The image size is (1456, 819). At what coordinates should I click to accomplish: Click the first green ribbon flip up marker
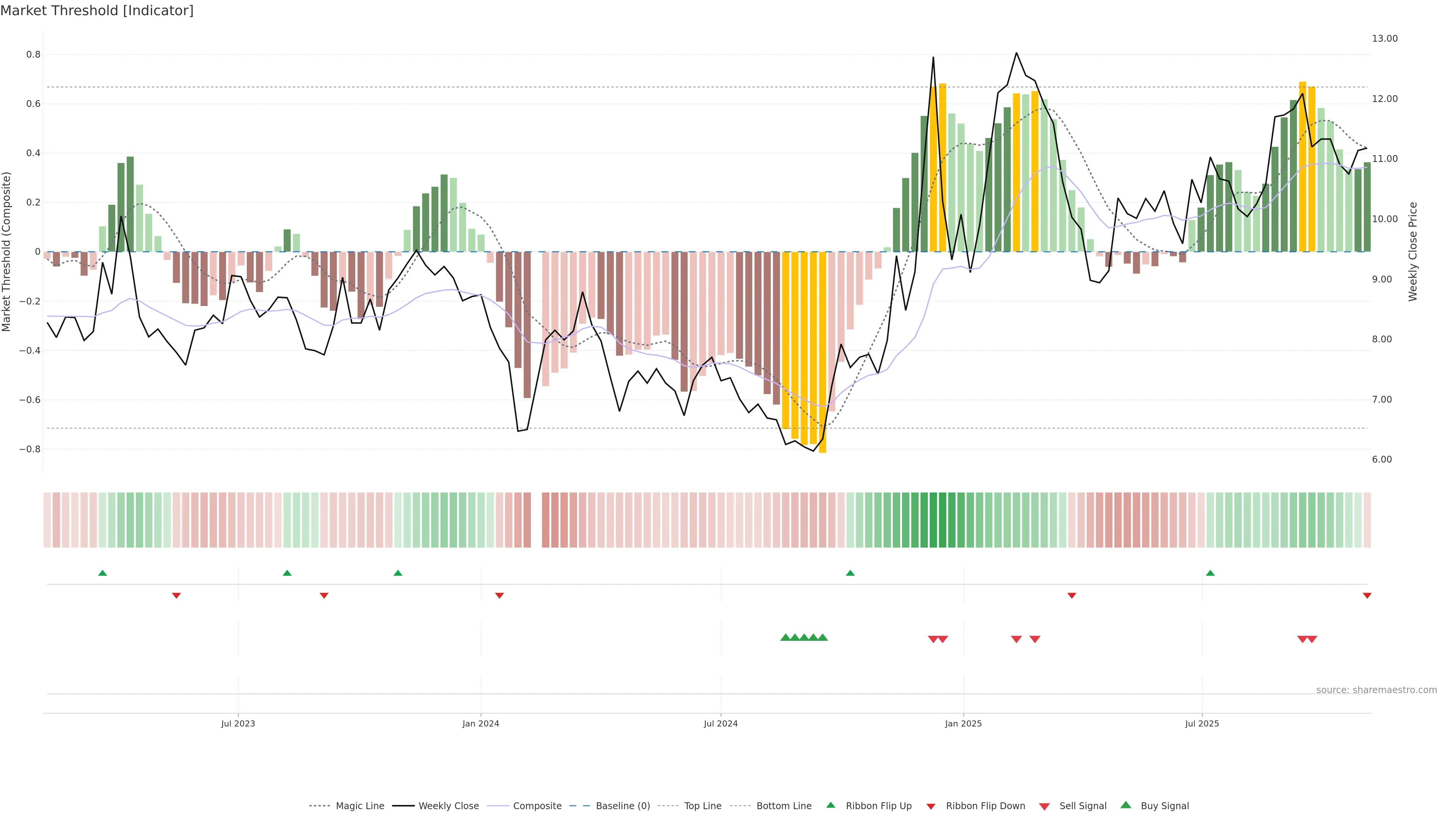pos(102,573)
